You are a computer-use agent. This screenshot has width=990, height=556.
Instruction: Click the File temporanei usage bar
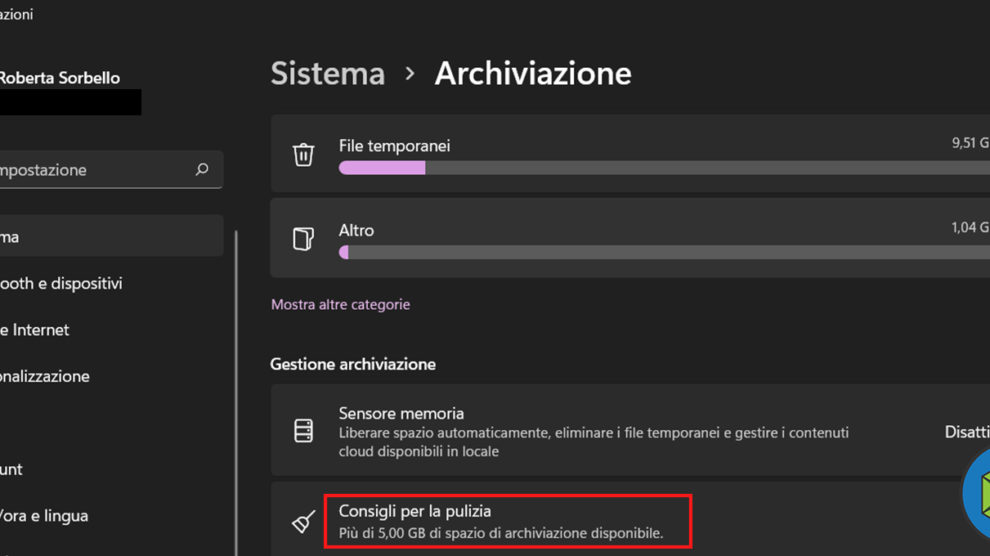[660, 168]
